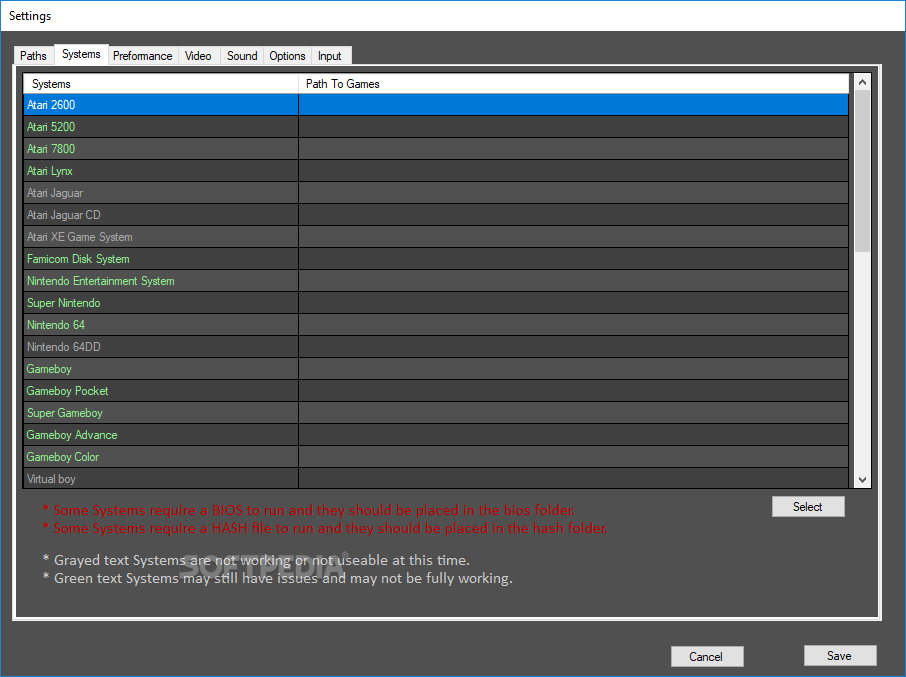Open the Options tab
This screenshot has height=677, width=906.
tap(287, 55)
